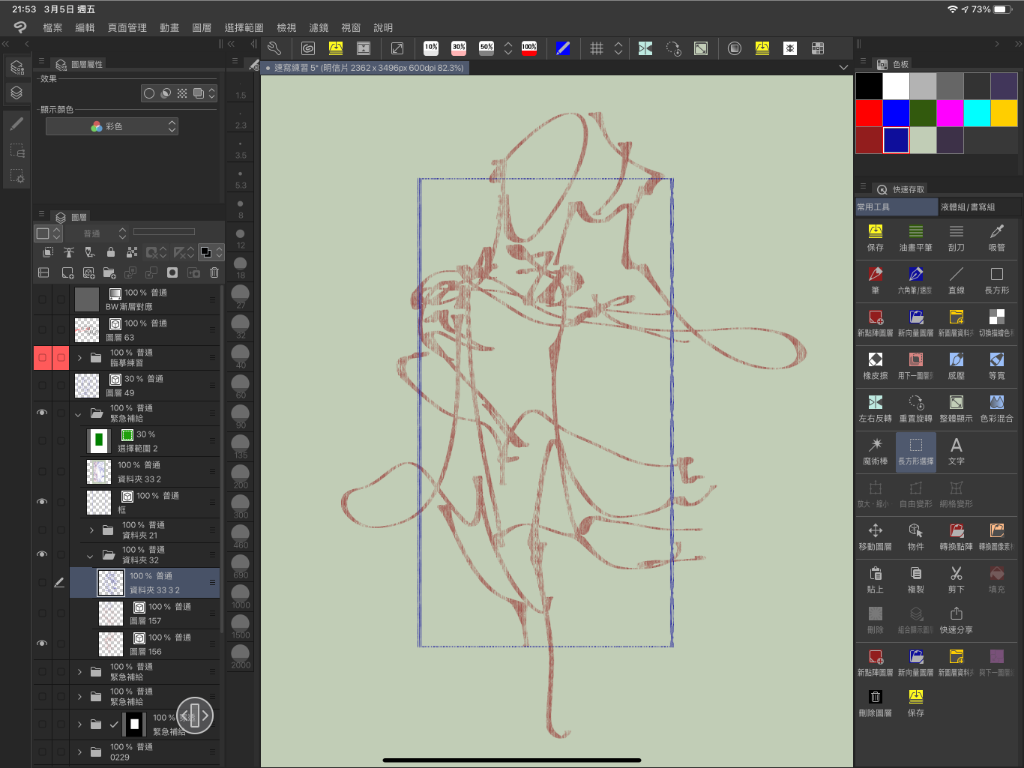
Task: Select the 直線 straight line tool
Action: [956, 280]
